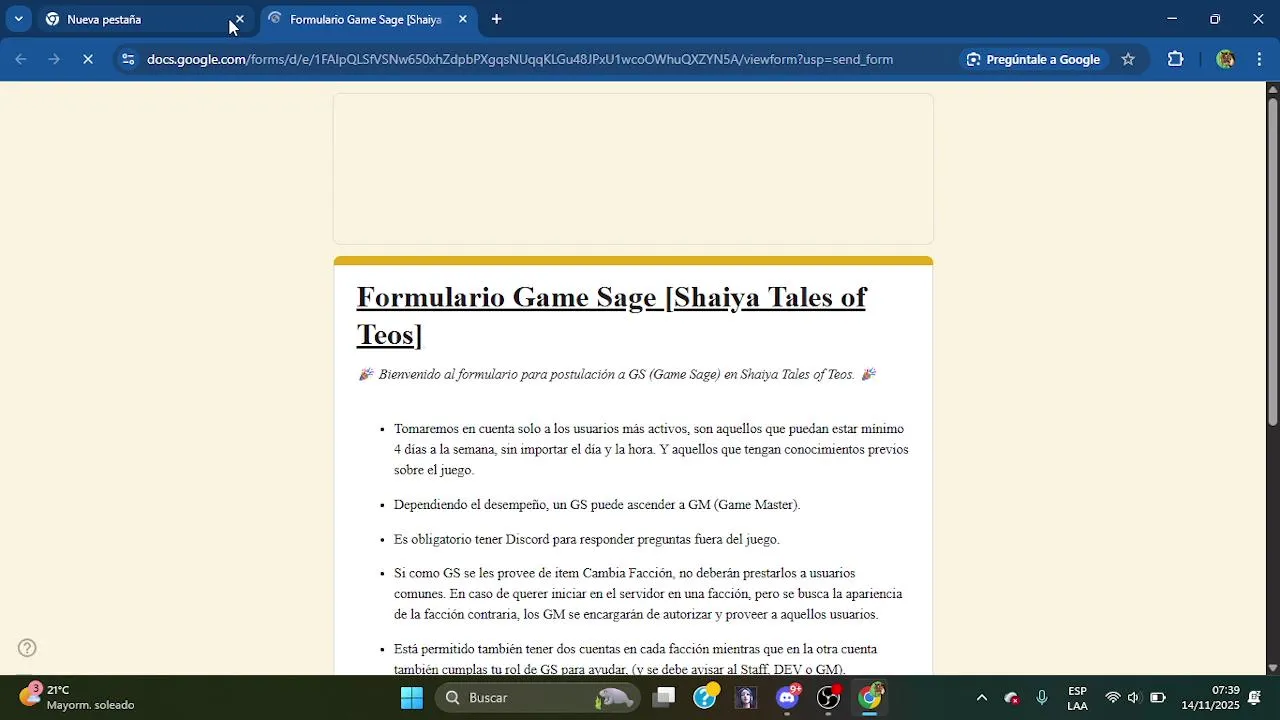Open the portrait-icon app in the taskbar
The image size is (1280, 720).
tap(746, 697)
